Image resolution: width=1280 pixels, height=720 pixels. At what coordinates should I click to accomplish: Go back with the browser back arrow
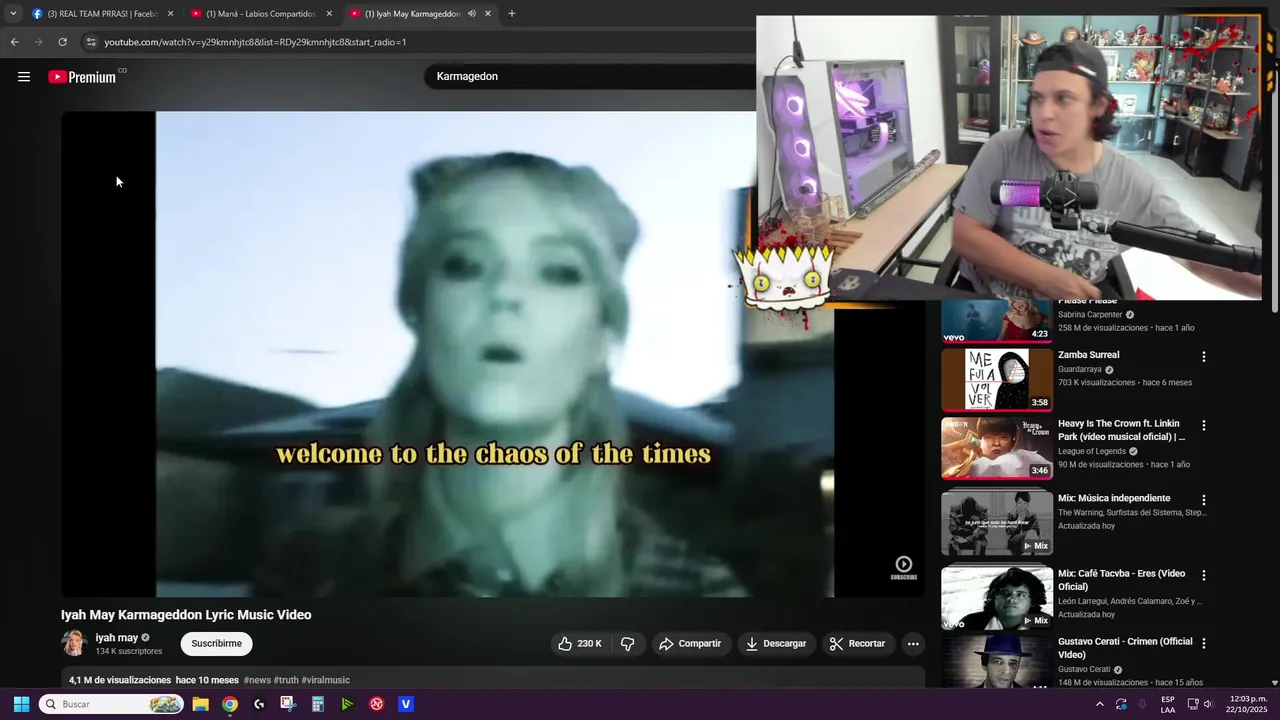pyautogui.click(x=14, y=42)
